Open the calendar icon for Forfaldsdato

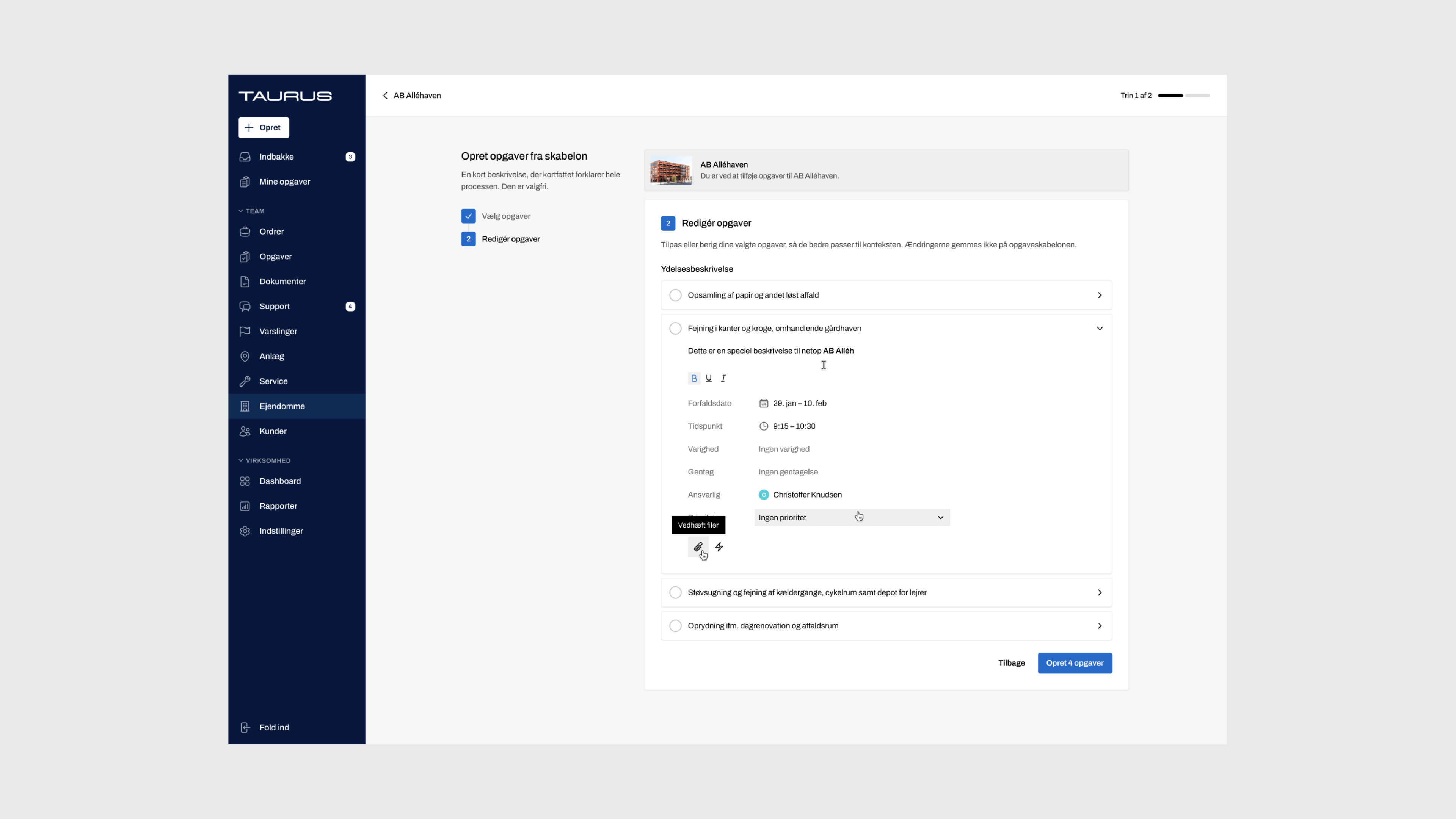(x=764, y=403)
